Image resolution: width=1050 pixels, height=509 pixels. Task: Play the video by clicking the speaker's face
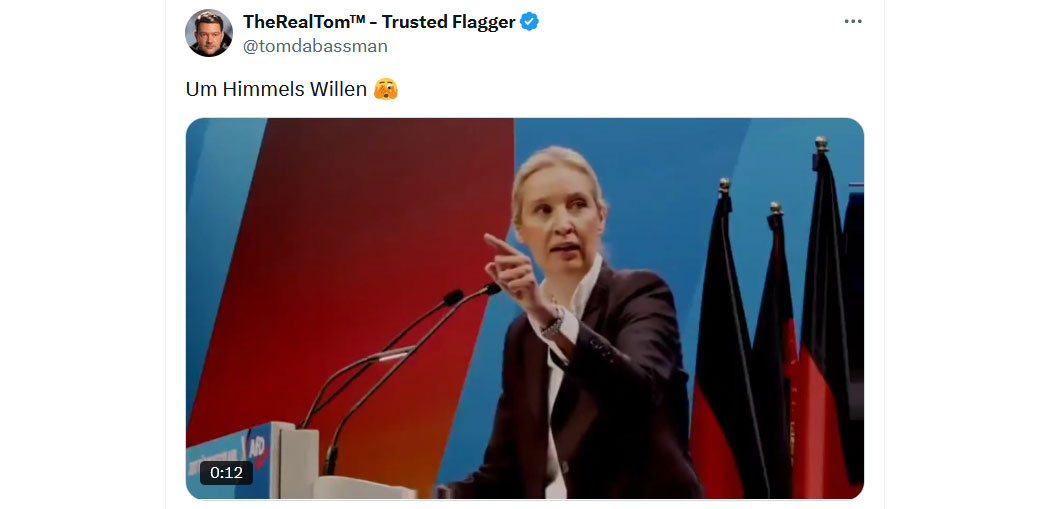coord(558,216)
